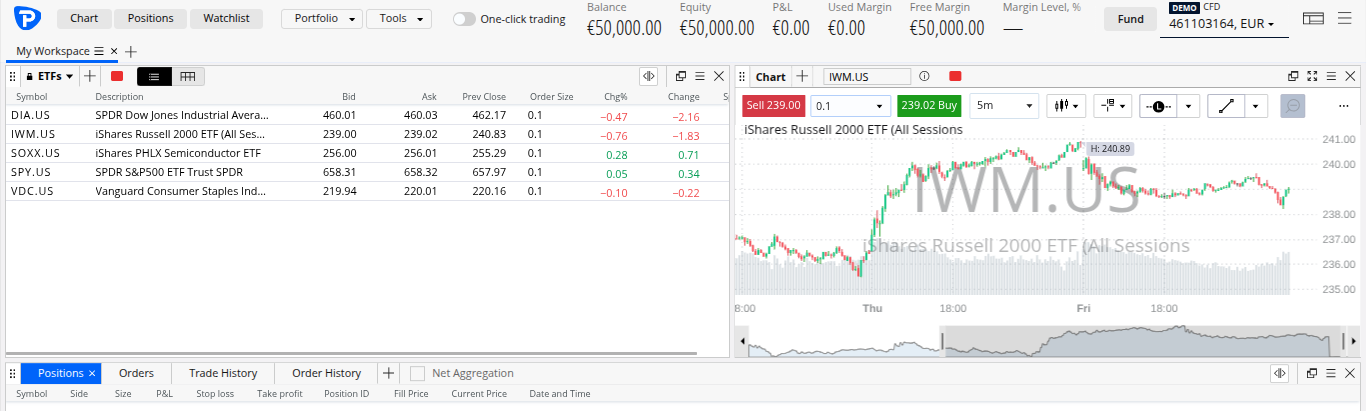1366x411 pixels.
Task: Switch watchlist to table grid view
Action: pyautogui.click(x=188, y=76)
